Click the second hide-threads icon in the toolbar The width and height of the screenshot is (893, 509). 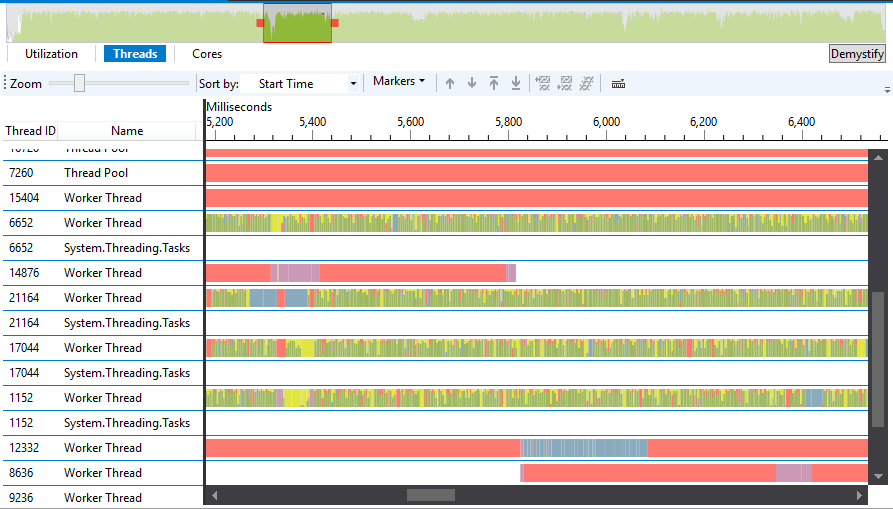coord(564,84)
